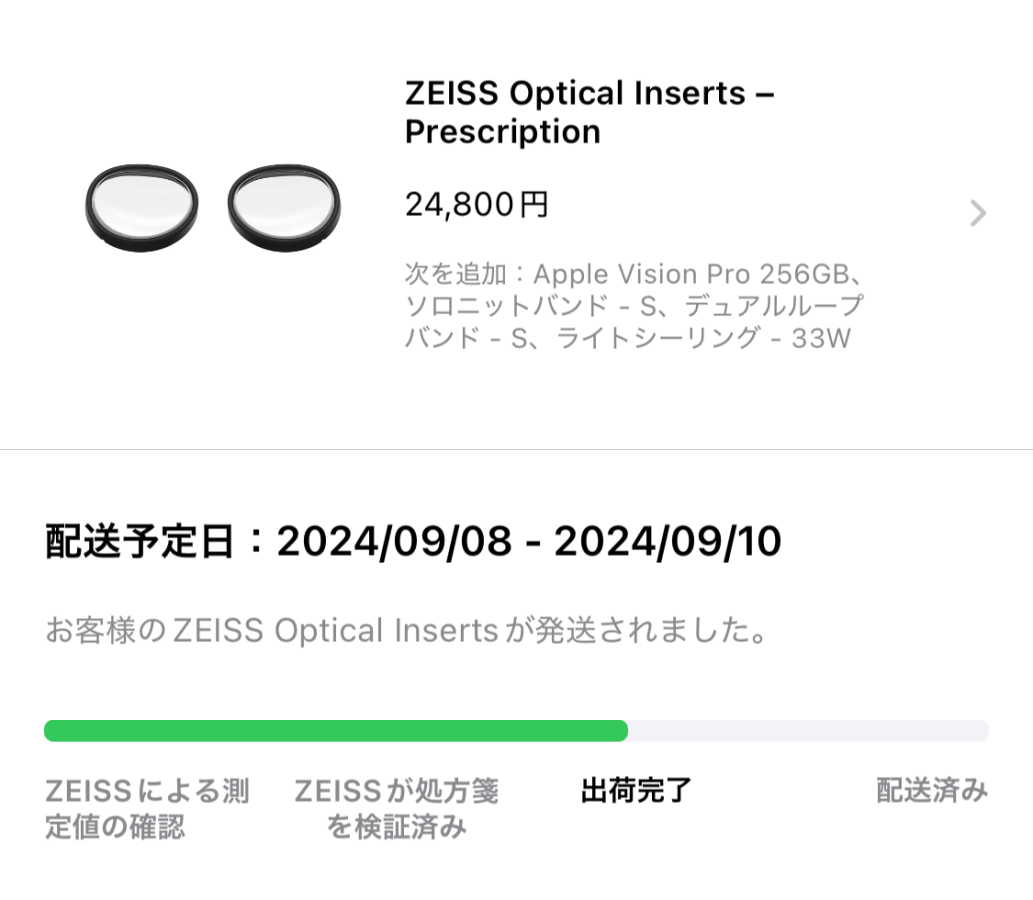
Task: Select the ZEISSによる測定値の確認 step
Action: (147, 809)
